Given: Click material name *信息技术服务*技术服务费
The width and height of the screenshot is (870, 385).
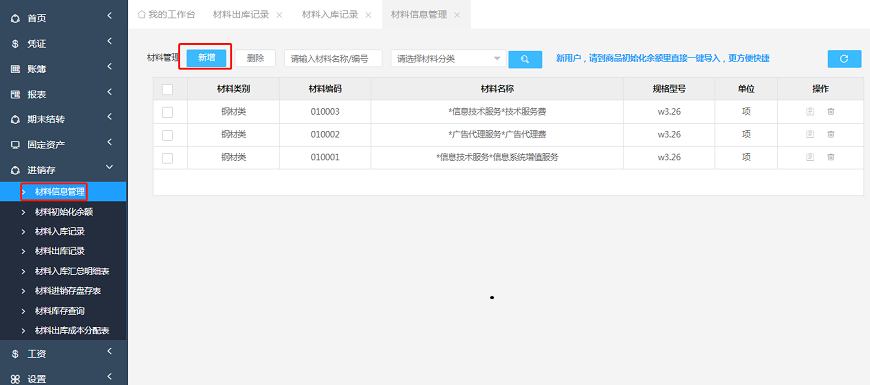Looking at the screenshot, I should [497, 112].
